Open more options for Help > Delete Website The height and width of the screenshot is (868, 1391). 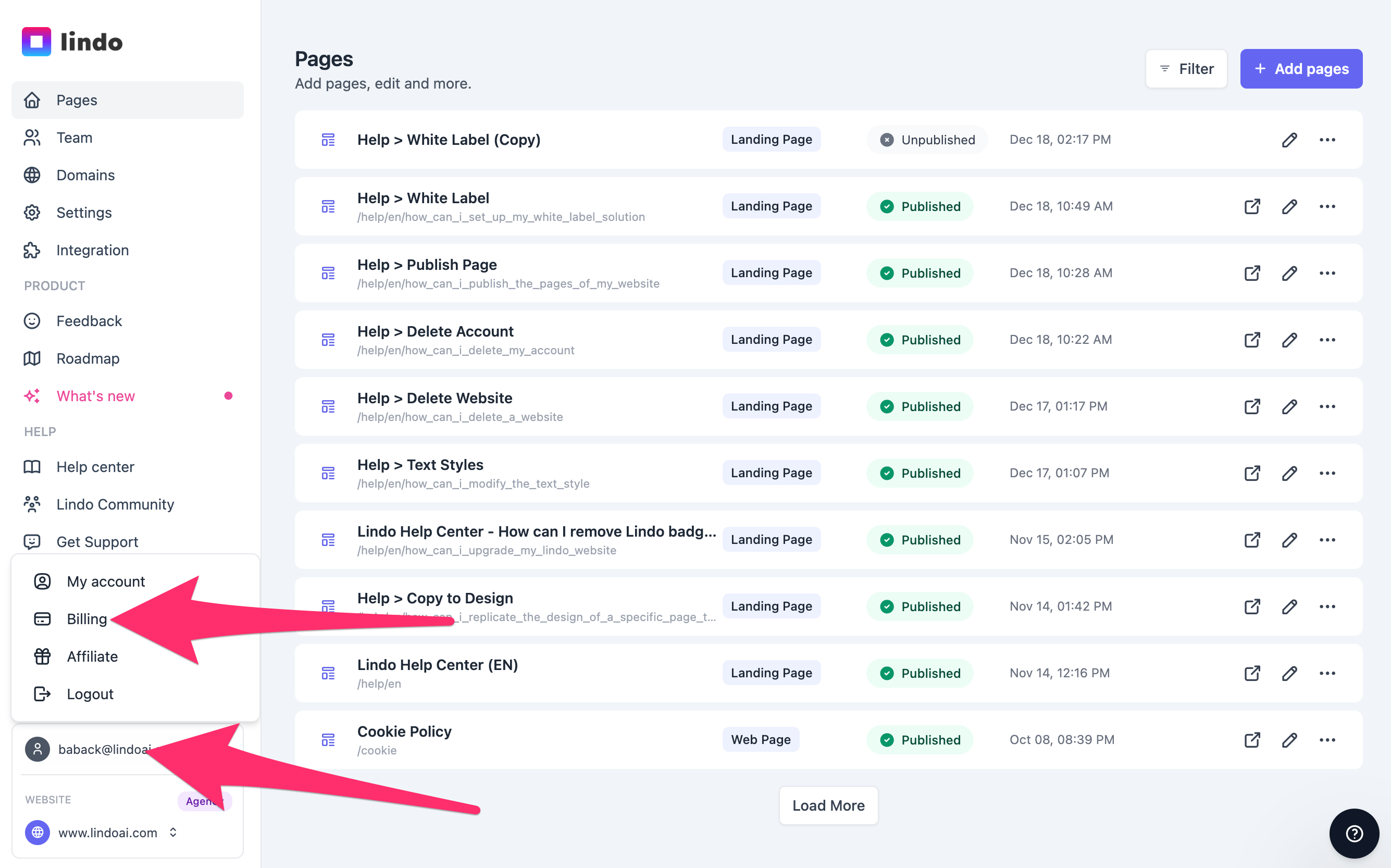(1327, 406)
